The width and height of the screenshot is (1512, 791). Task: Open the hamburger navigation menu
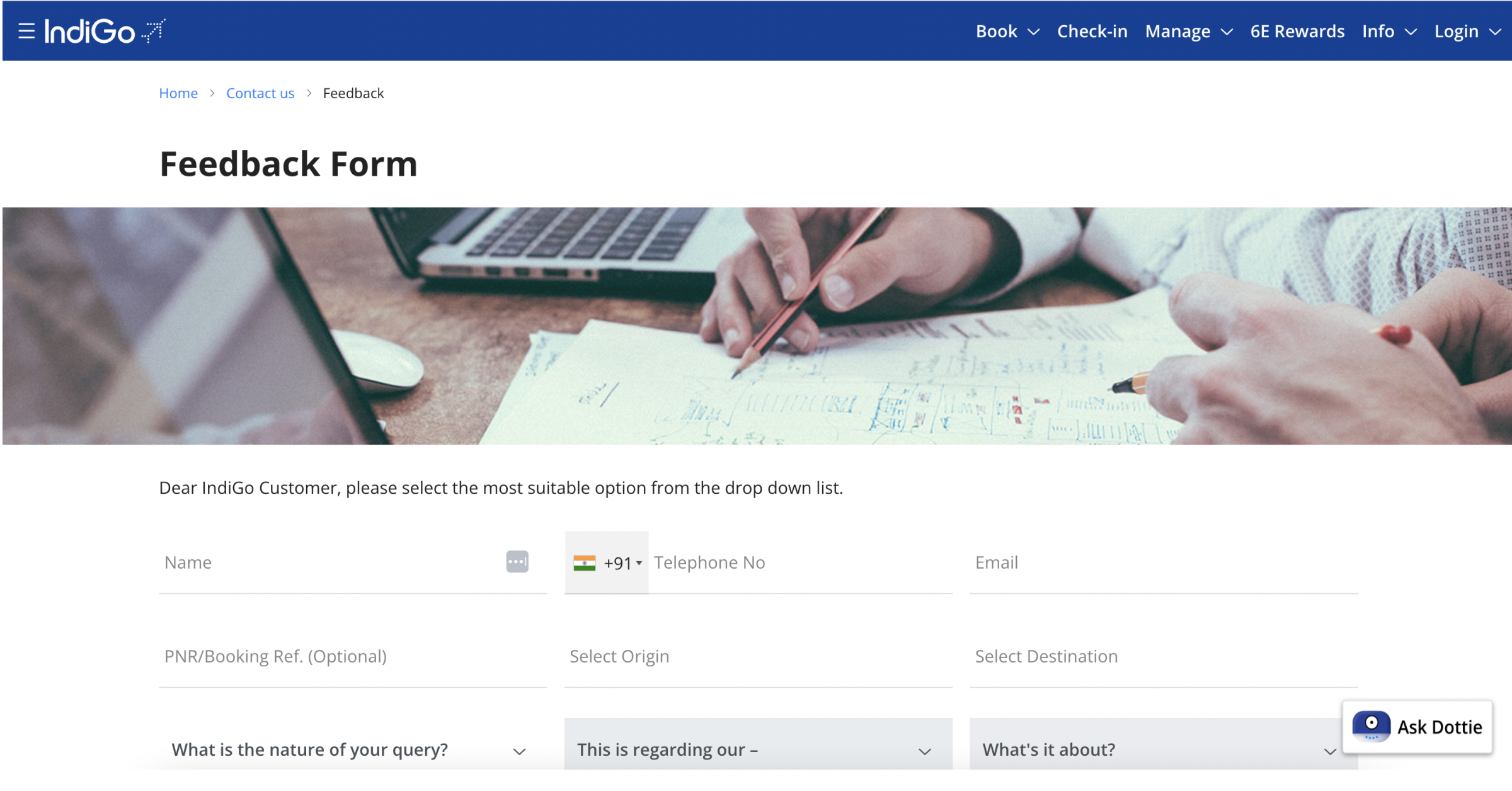tap(26, 31)
